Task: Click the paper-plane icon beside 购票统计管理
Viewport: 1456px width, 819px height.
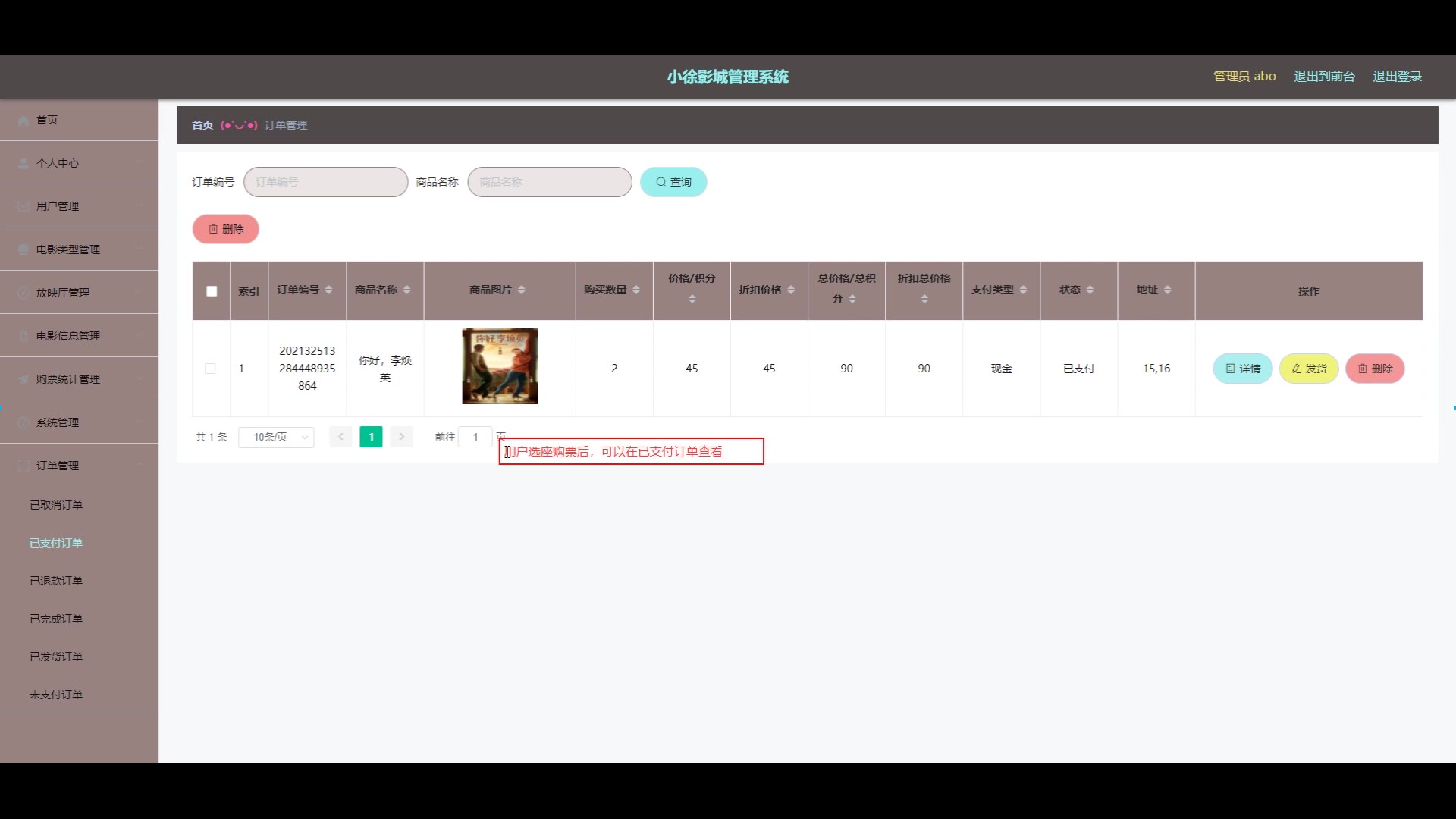Action: click(24, 379)
